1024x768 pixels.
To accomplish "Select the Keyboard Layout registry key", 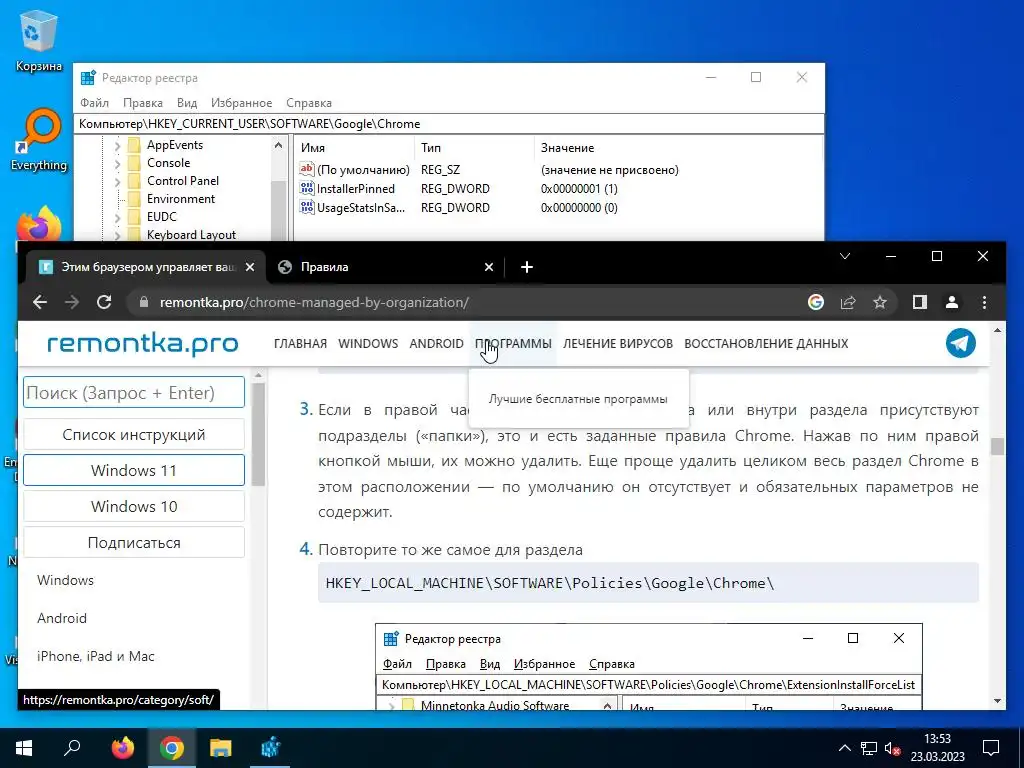I will (x=191, y=234).
